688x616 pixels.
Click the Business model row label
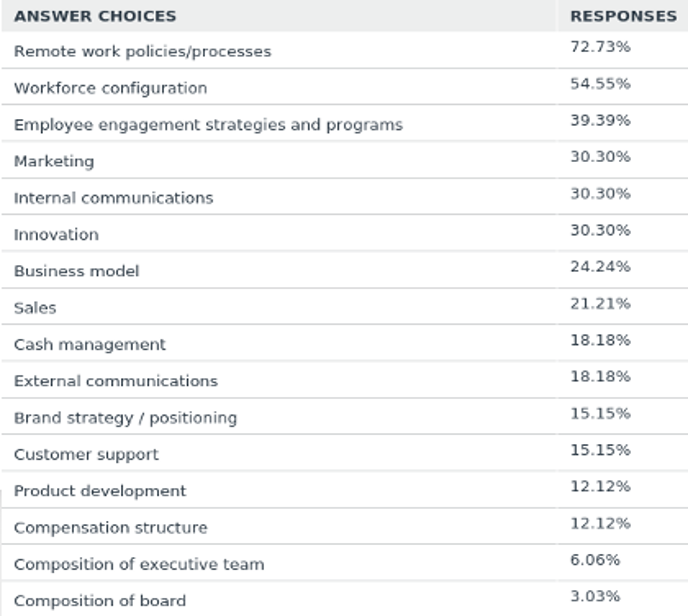click(76, 271)
